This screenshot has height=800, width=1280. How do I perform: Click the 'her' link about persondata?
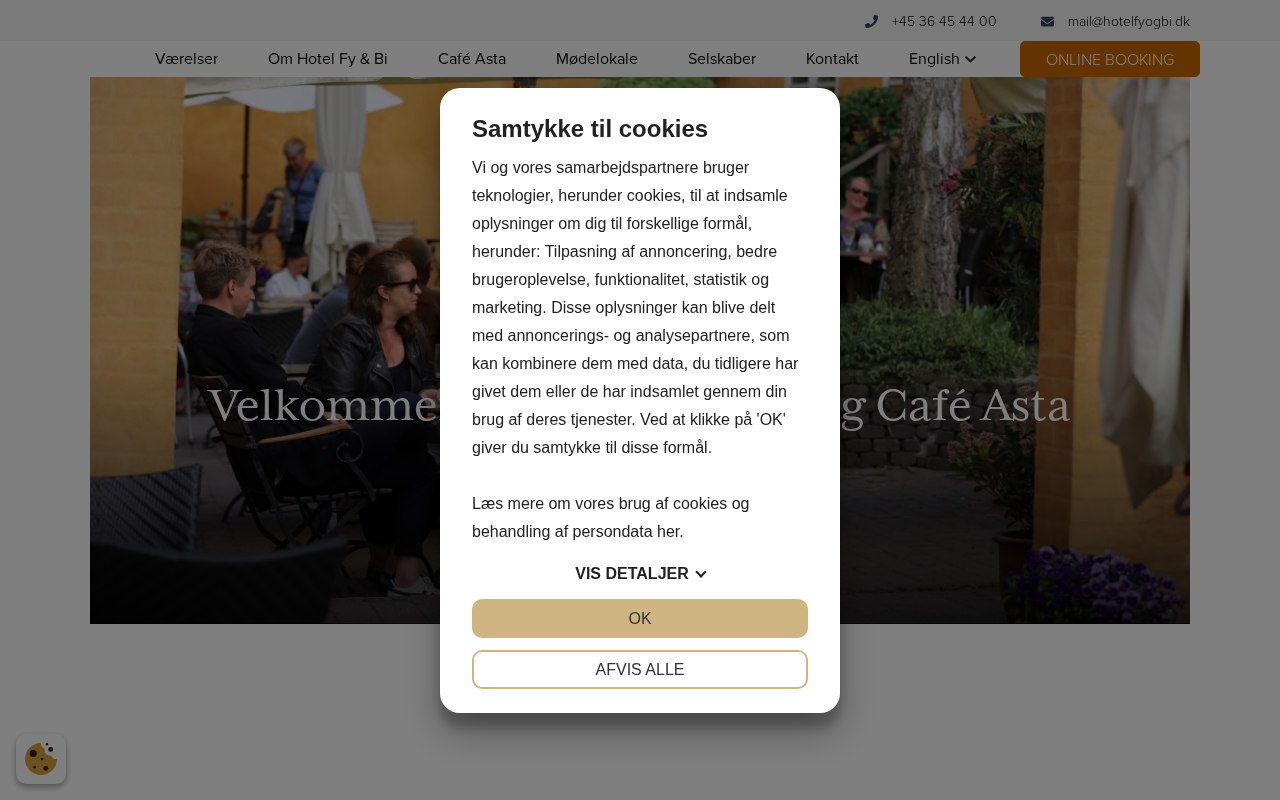[x=670, y=532]
